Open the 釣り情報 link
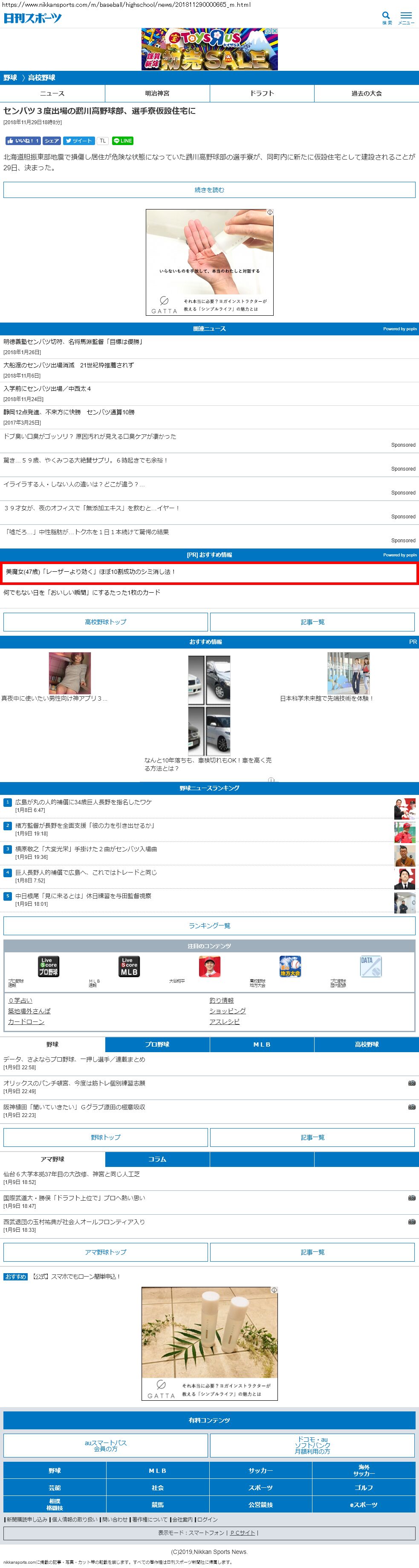Viewport: 419px width, 1568px height. [x=221, y=1000]
